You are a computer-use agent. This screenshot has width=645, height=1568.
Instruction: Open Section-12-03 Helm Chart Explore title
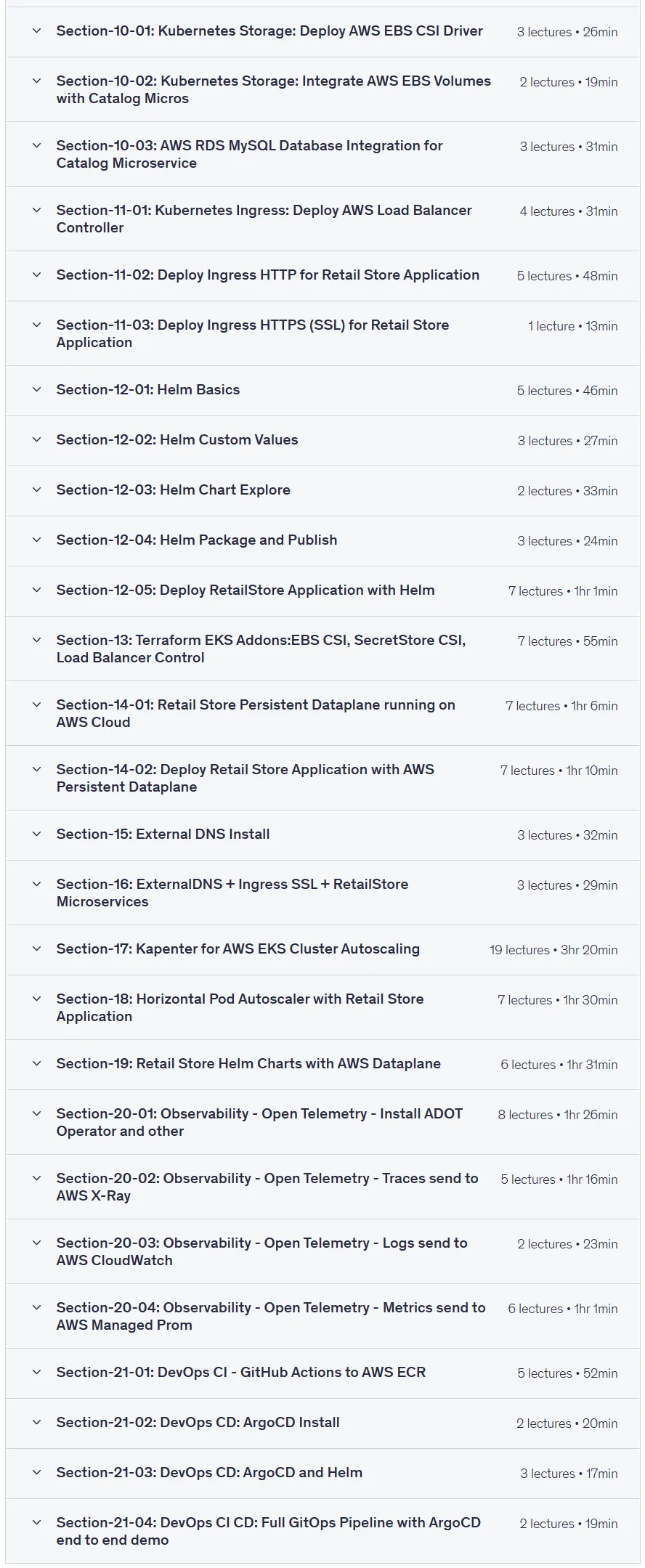(x=174, y=490)
